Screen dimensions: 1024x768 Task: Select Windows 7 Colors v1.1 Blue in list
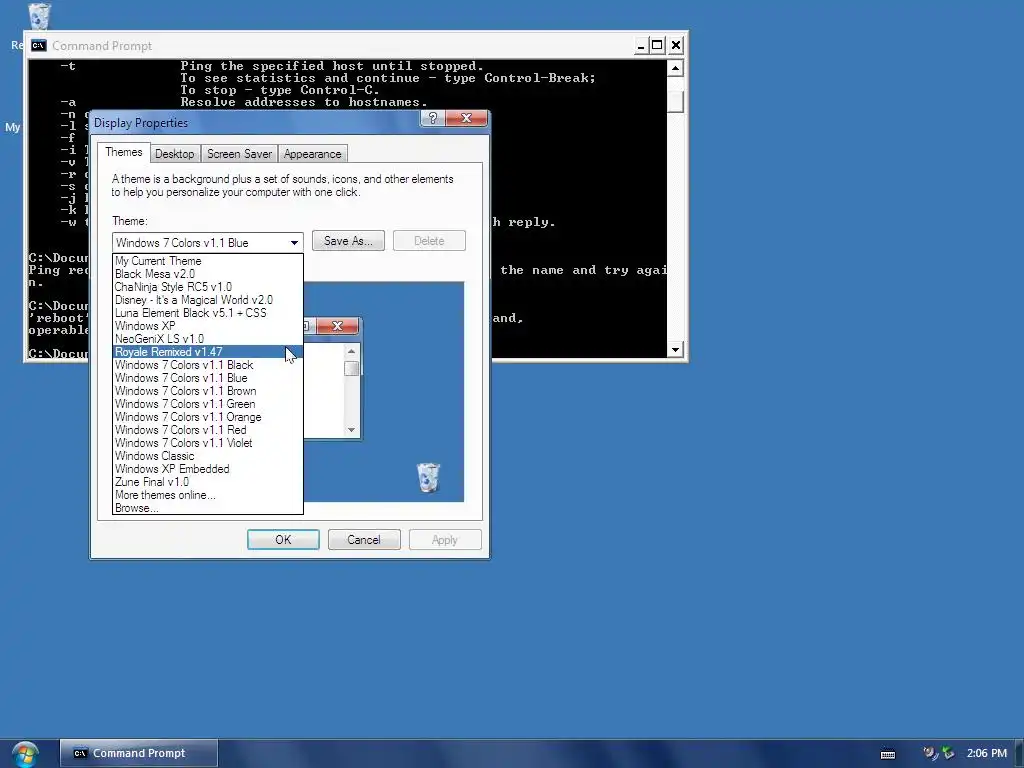[208, 378]
